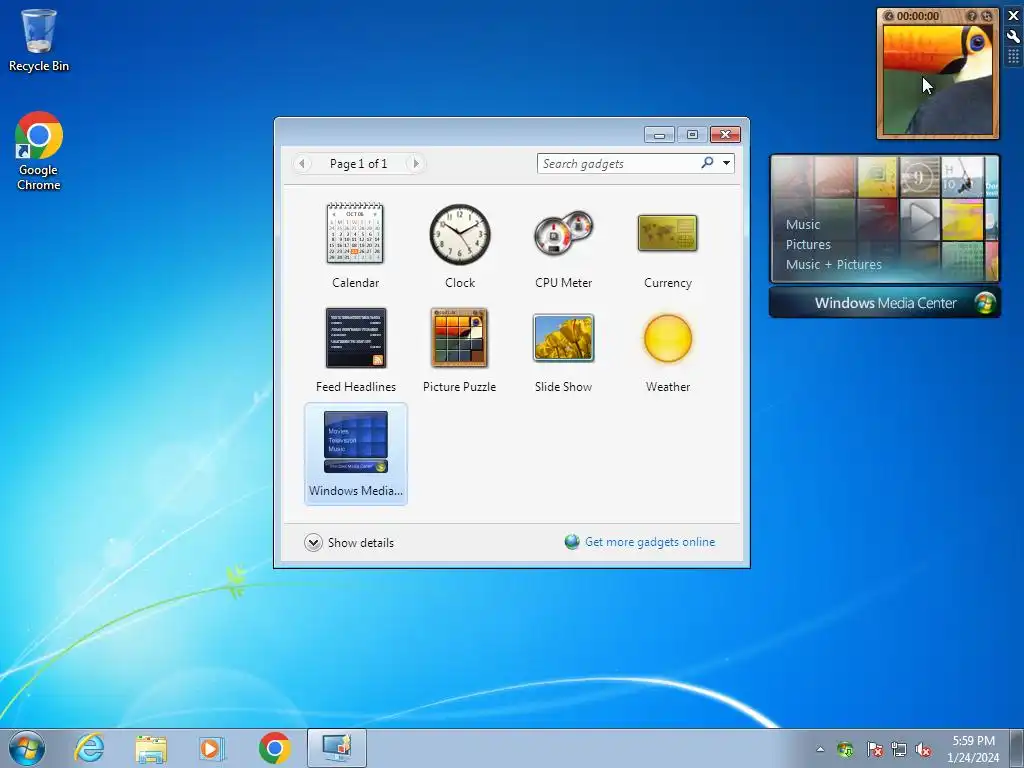Go to next gallery page arrow
The image size is (1024, 768).
415,163
